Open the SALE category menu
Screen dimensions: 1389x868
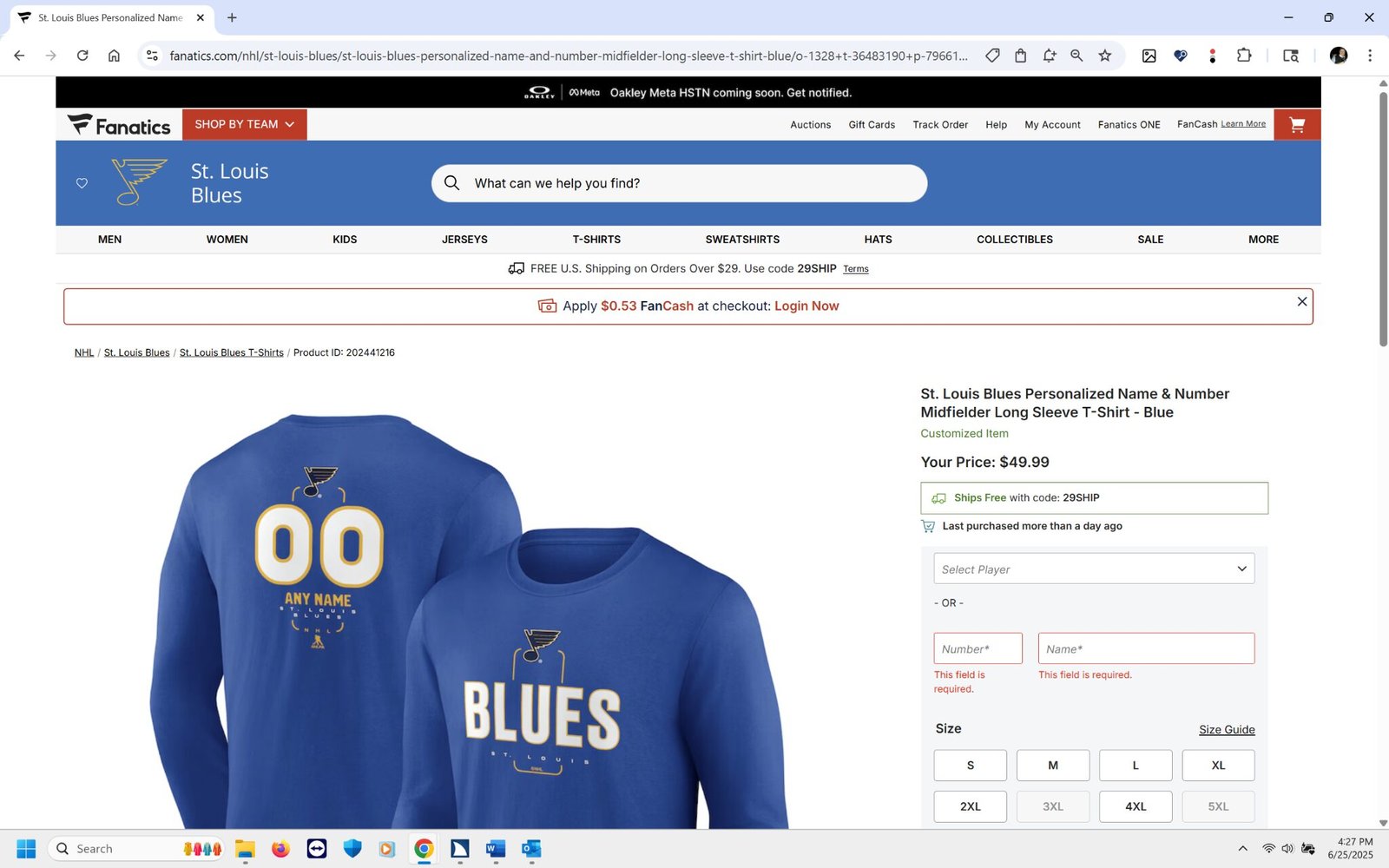(x=1150, y=240)
